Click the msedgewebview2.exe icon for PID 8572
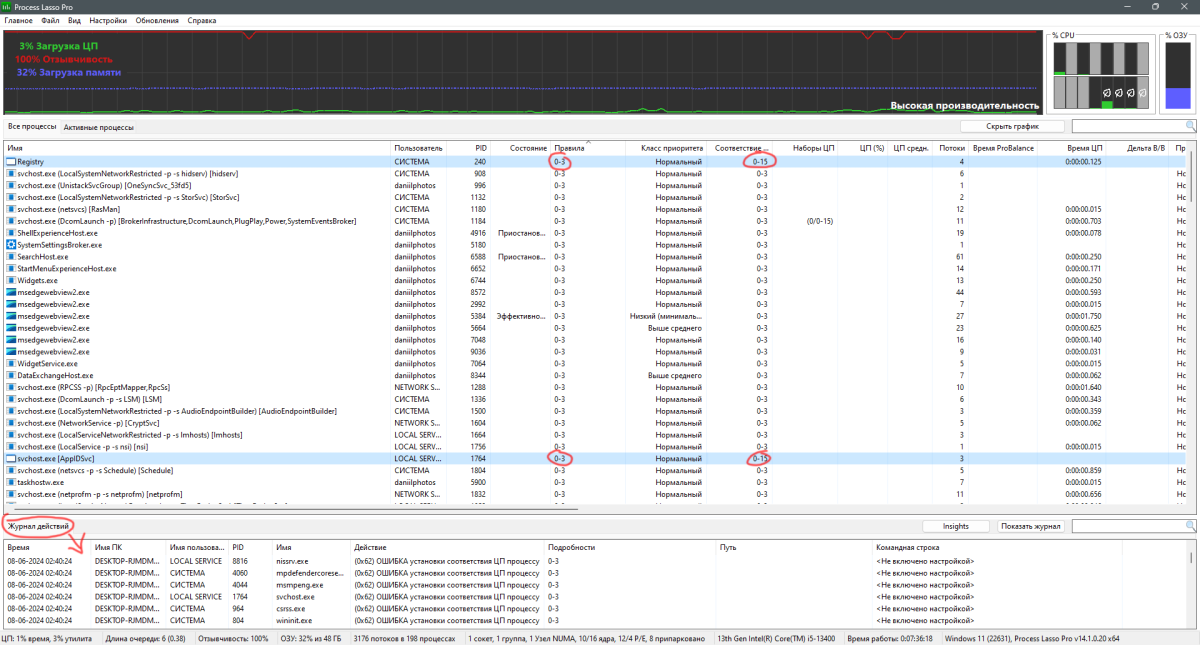1200x645 pixels. coord(11,293)
